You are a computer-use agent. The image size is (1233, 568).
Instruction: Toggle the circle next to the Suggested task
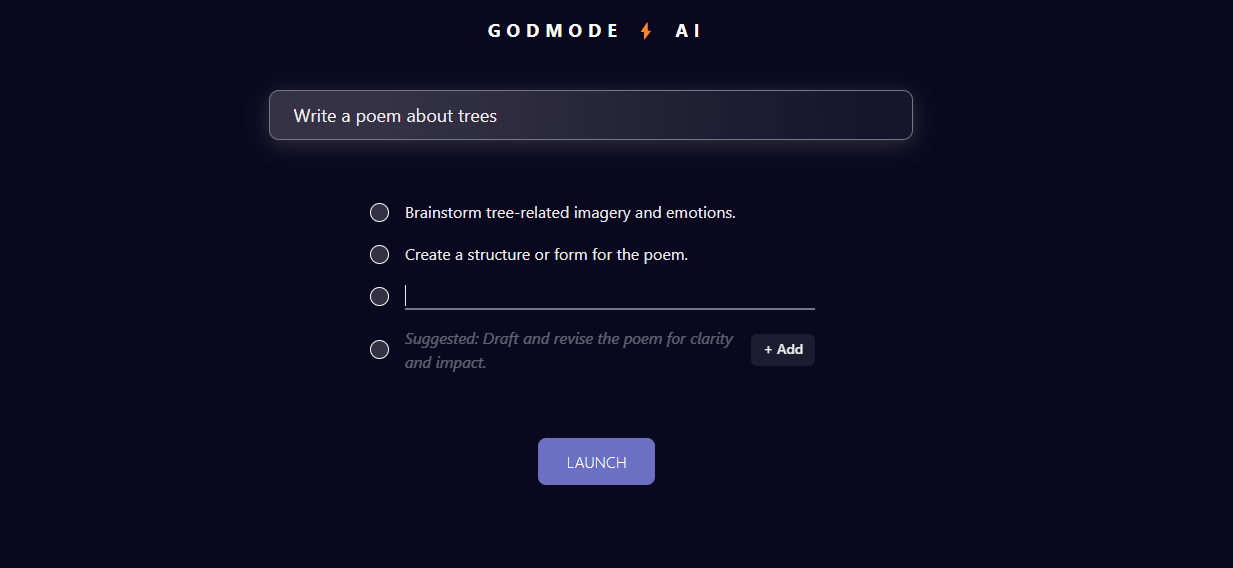[x=380, y=349]
